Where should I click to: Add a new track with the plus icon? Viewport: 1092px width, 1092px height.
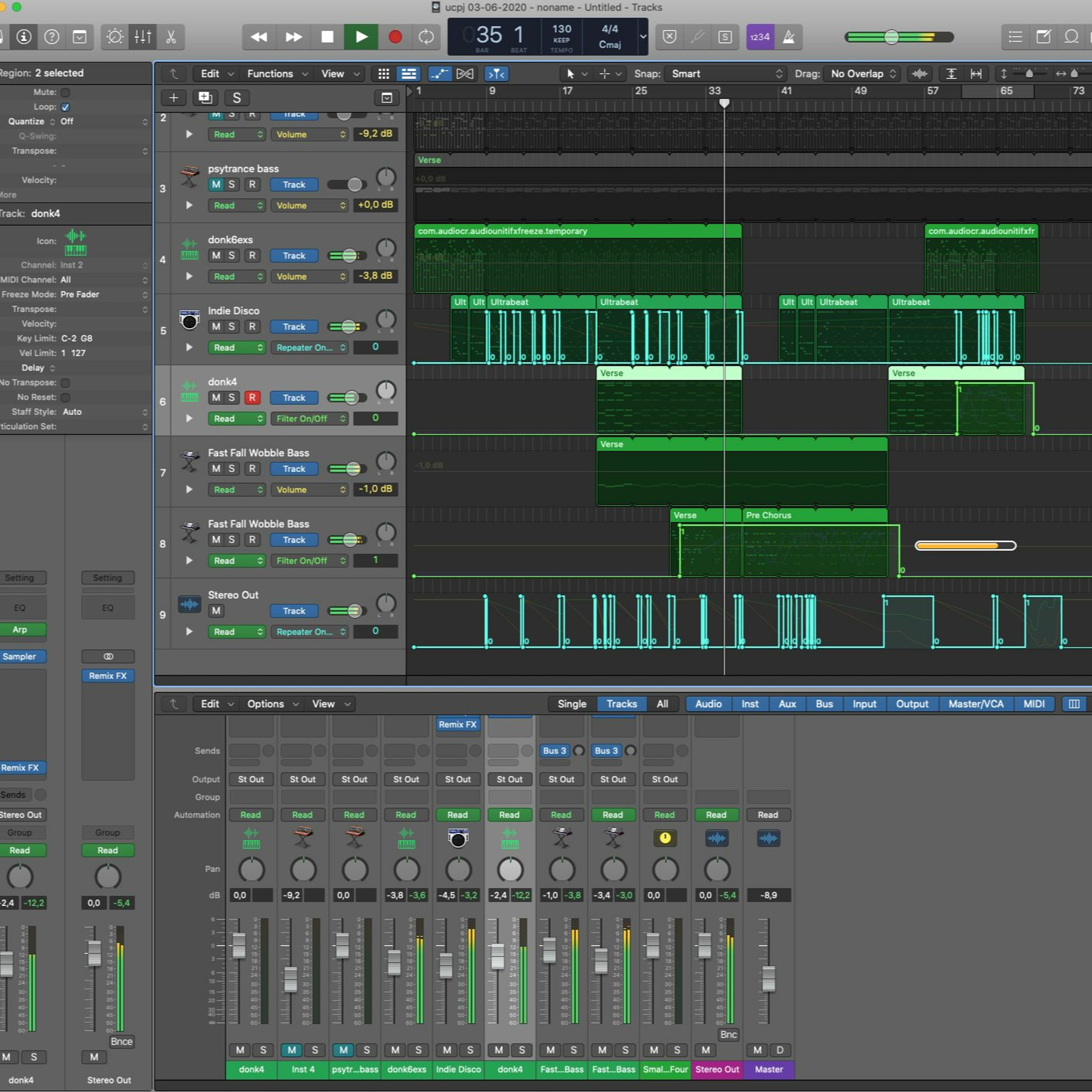tap(174, 98)
